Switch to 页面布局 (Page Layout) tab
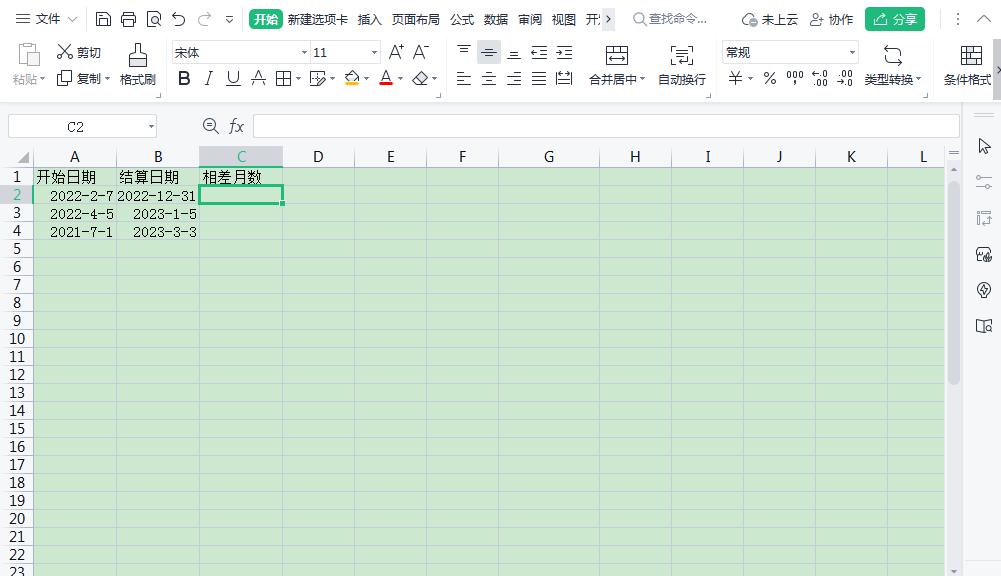Image resolution: width=1001 pixels, height=576 pixels. coord(416,20)
